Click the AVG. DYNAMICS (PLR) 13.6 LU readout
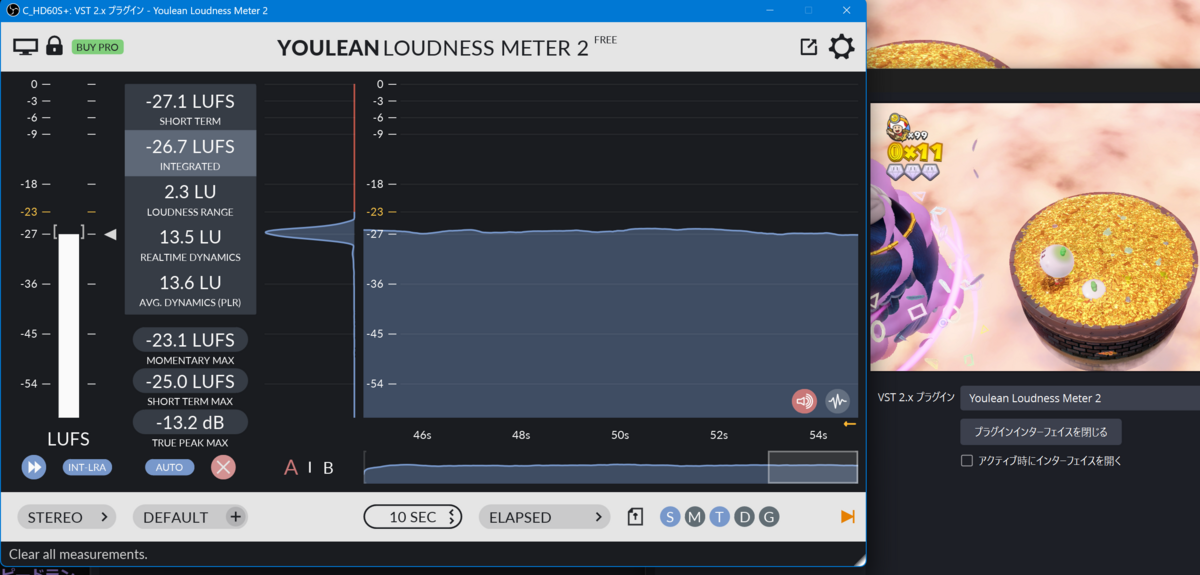 coord(190,291)
